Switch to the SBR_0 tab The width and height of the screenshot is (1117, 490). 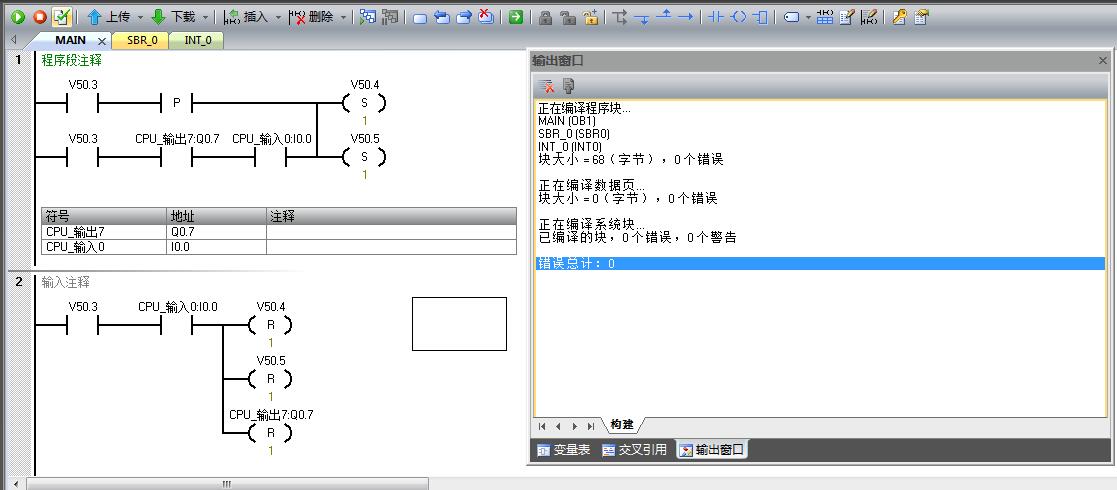tap(142, 41)
